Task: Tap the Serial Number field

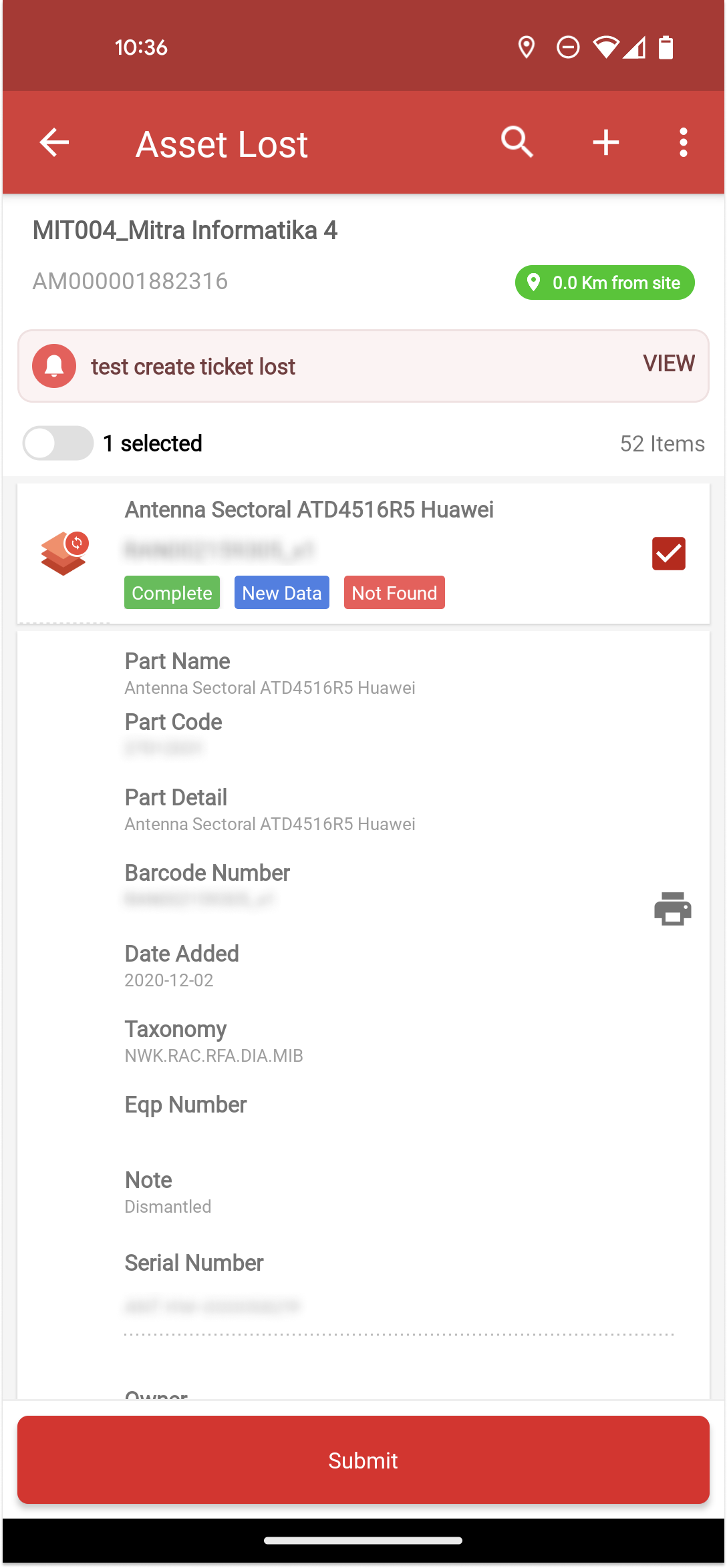Action: [399, 1306]
